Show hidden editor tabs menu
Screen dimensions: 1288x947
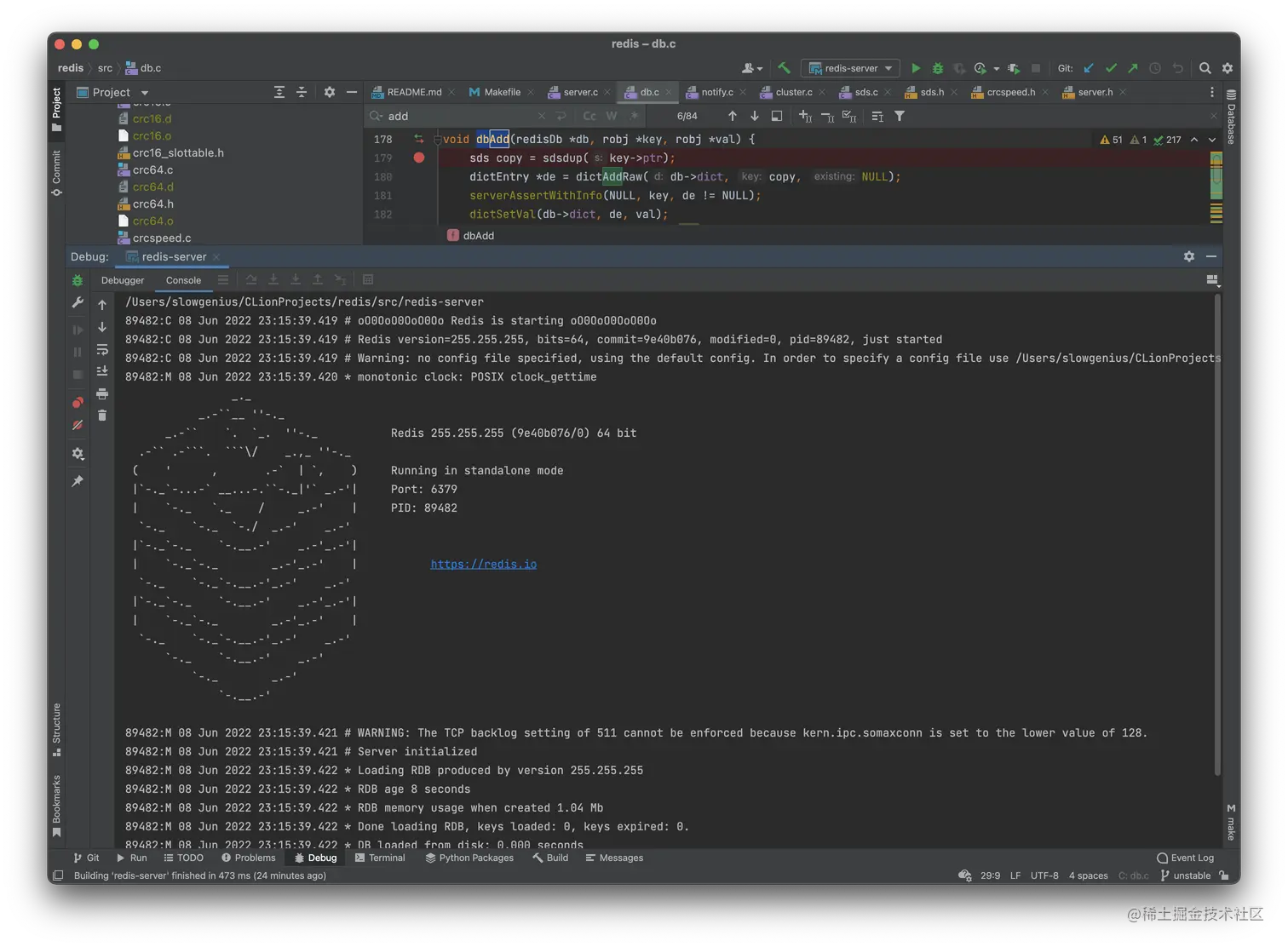pyautogui.click(x=1212, y=92)
